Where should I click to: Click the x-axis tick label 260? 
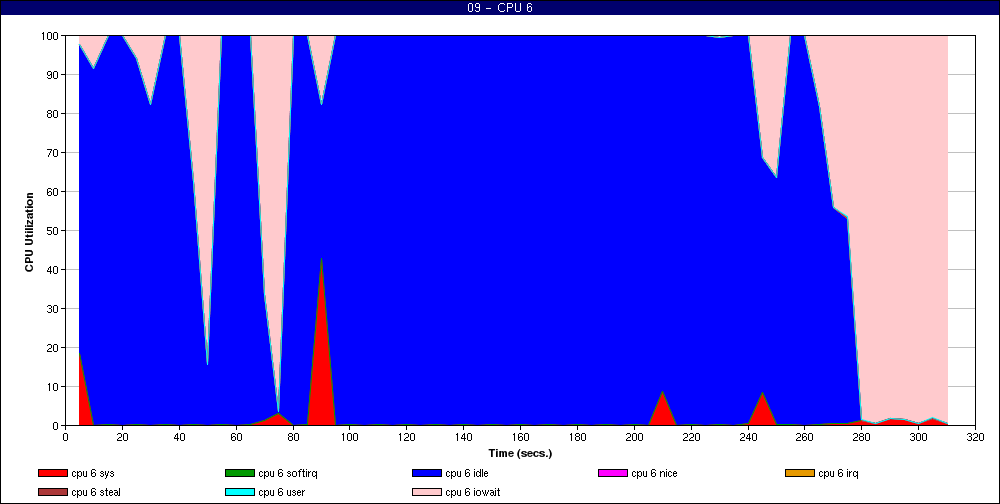[805, 436]
